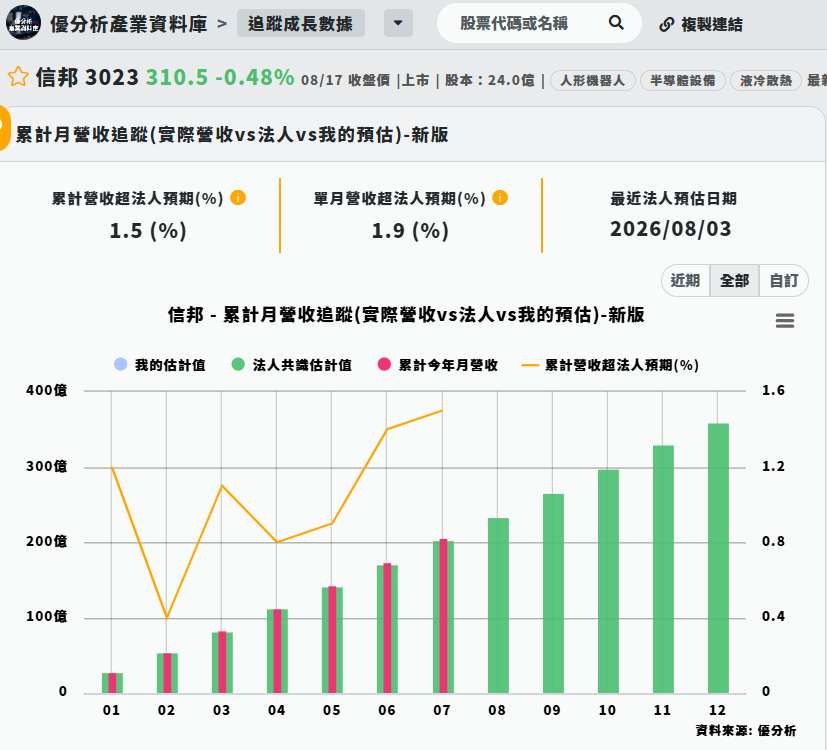This screenshot has width=827, height=750.
Task: Click 複製連結 to copy link
Action: pyautogui.click(x=711, y=24)
